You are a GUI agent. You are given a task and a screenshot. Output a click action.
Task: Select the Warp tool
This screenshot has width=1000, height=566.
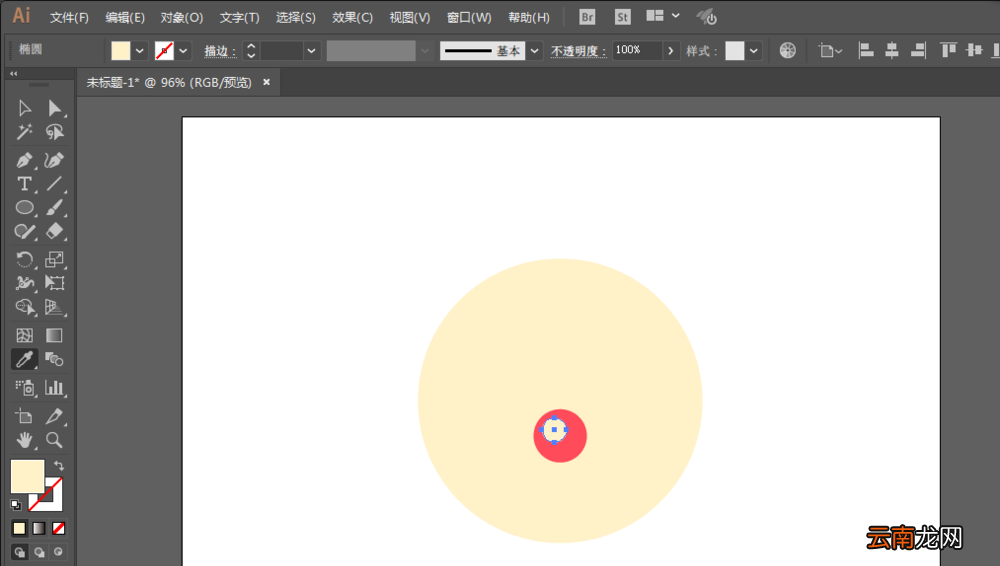pos(24,283)
